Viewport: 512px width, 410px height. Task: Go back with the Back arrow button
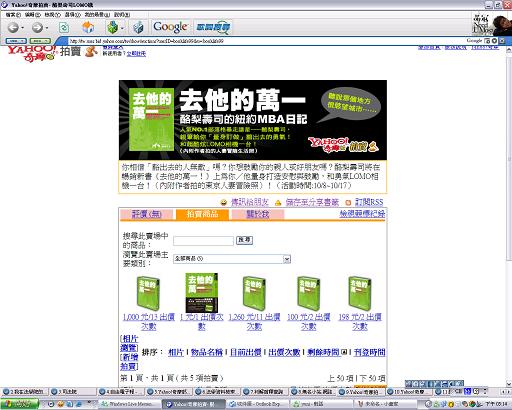pos(13,27)
